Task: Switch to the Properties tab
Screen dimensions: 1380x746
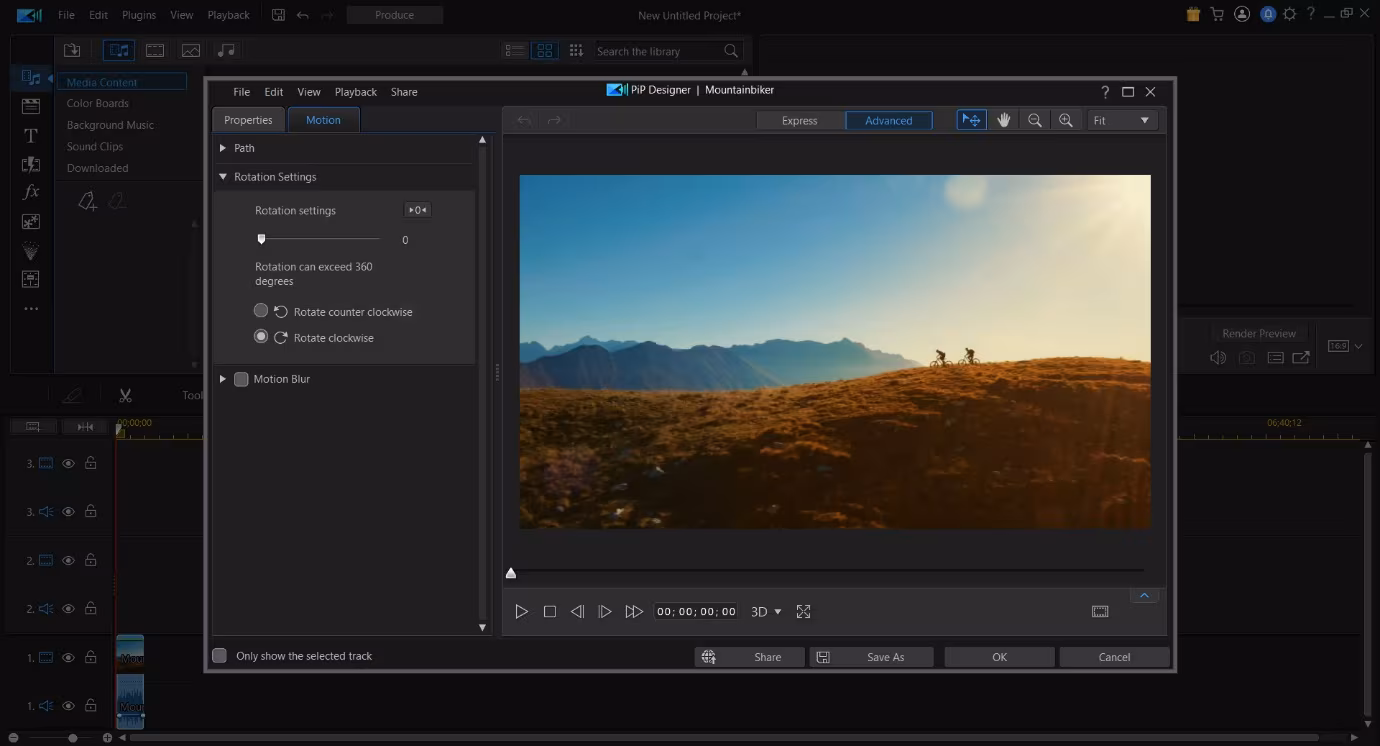Action: click(248, 120)
